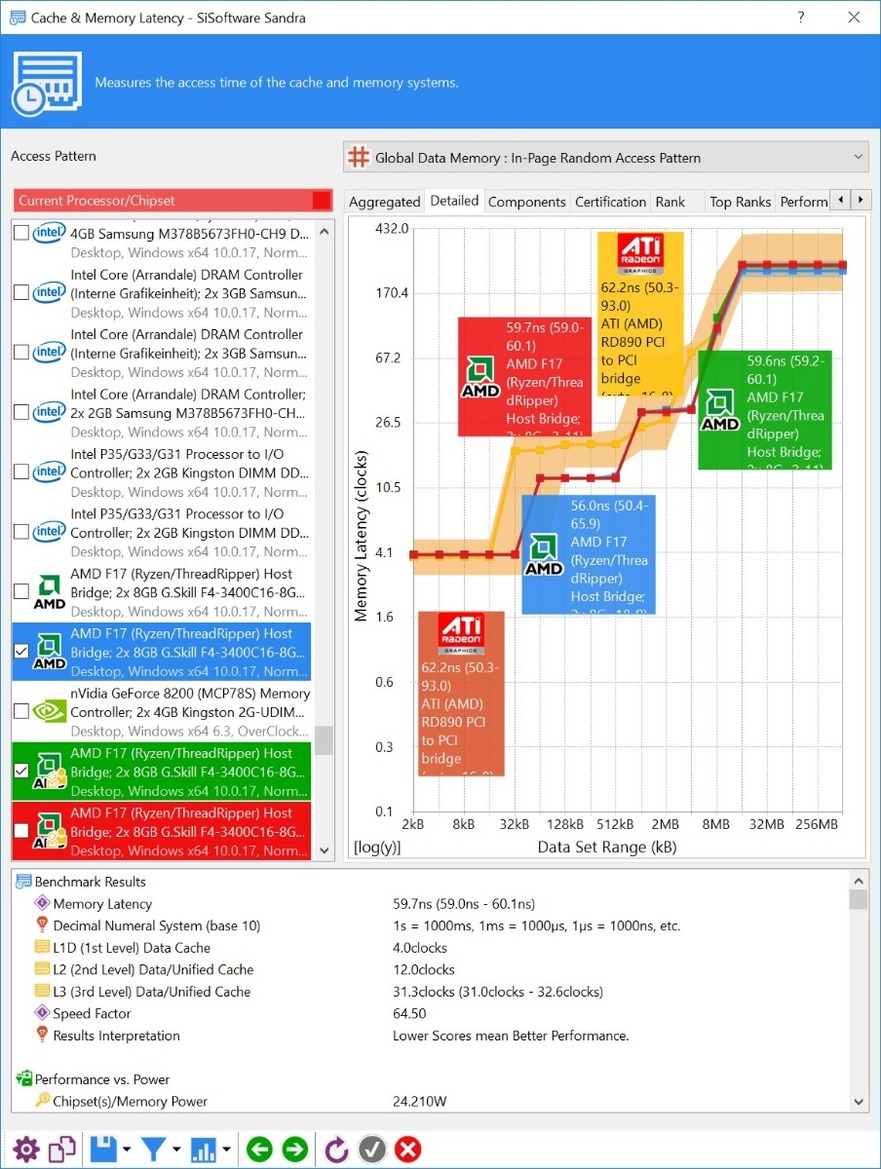881x1169 pixels.
Task: Click the blue 56.0ns AMD chart label
Action: click(589, 554)
